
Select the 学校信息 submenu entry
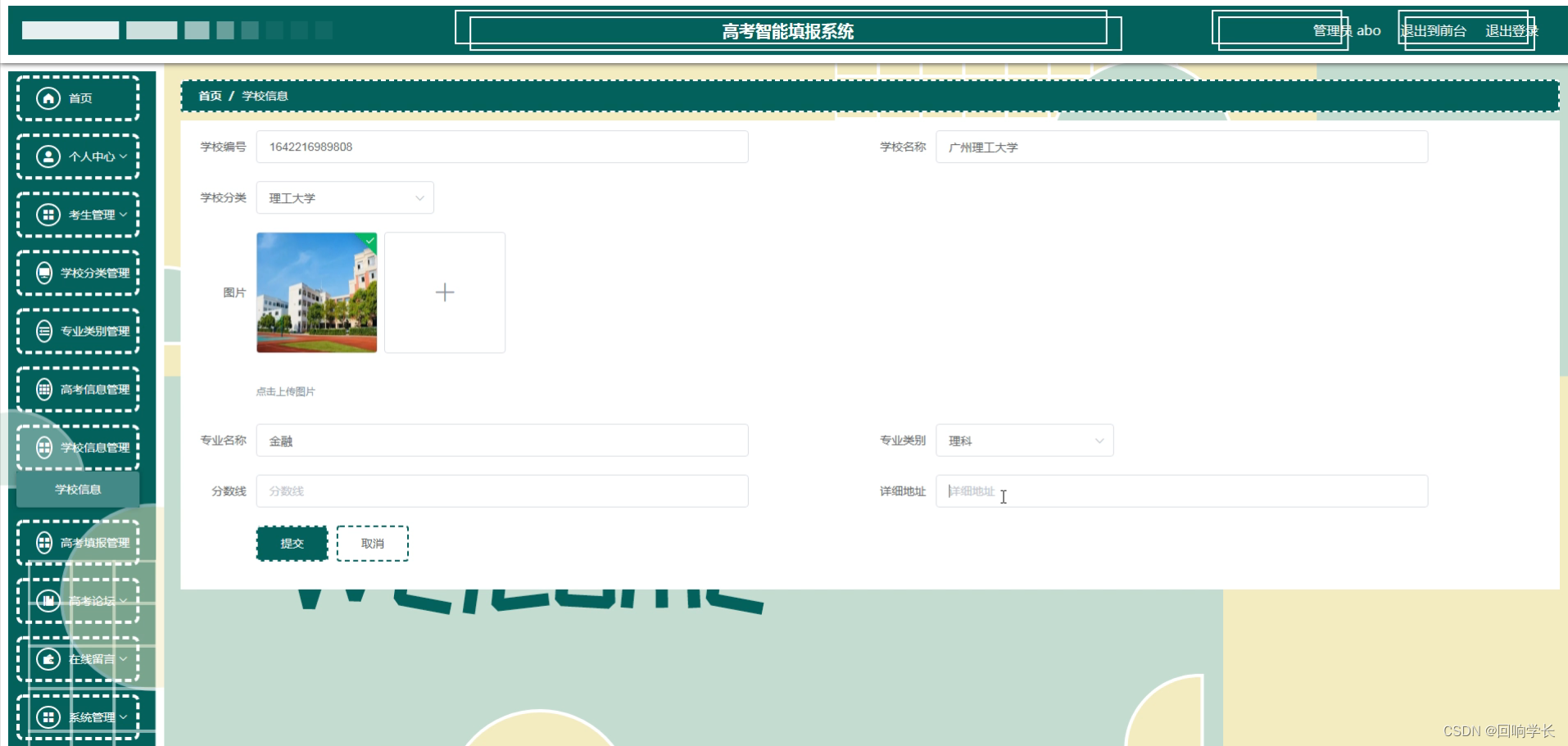click(77, 489)
